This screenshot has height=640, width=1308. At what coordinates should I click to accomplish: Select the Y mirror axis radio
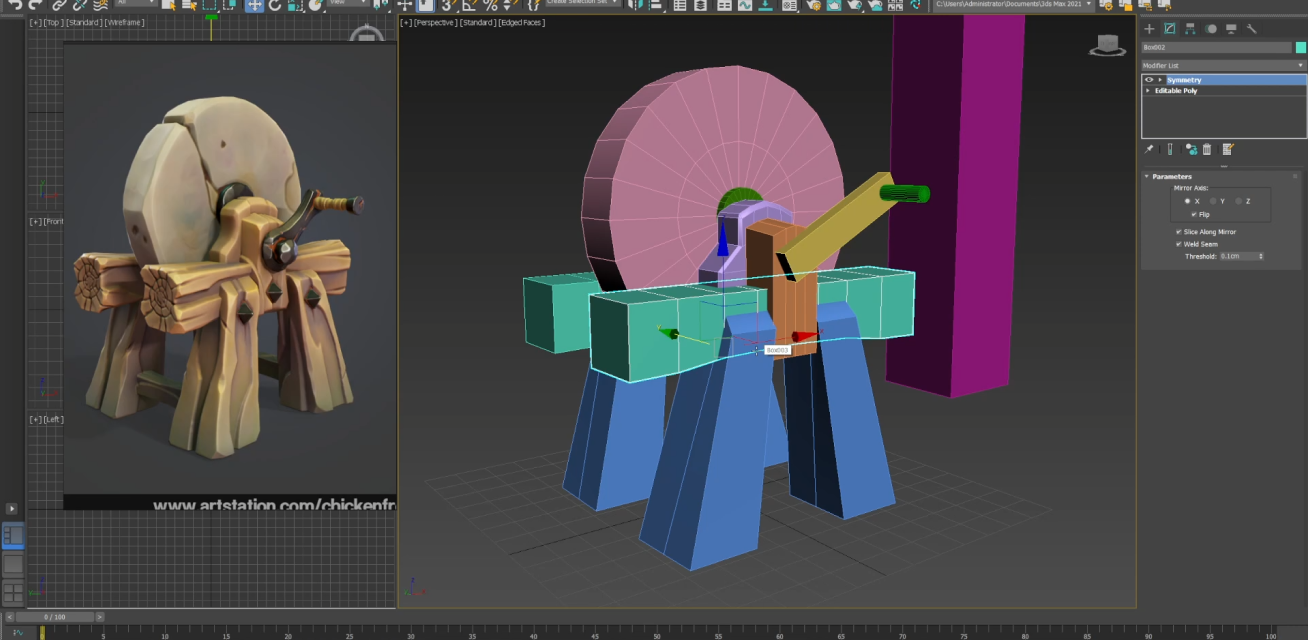1213,201
